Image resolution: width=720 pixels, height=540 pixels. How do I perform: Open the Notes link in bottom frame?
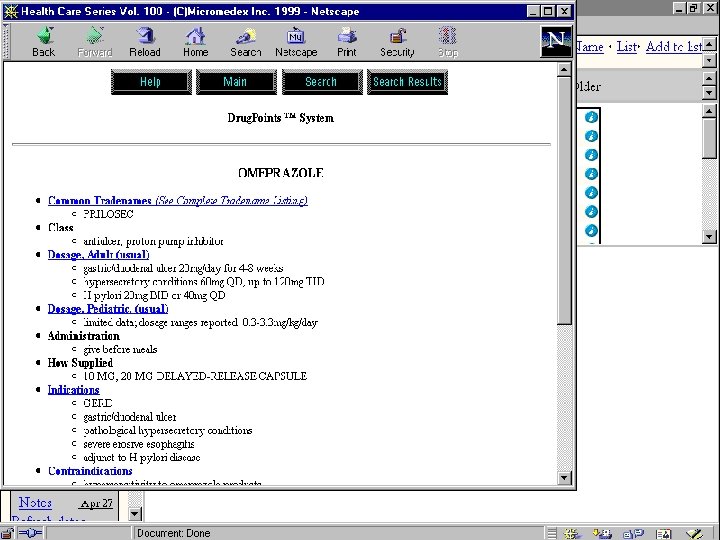coord(35,502)
